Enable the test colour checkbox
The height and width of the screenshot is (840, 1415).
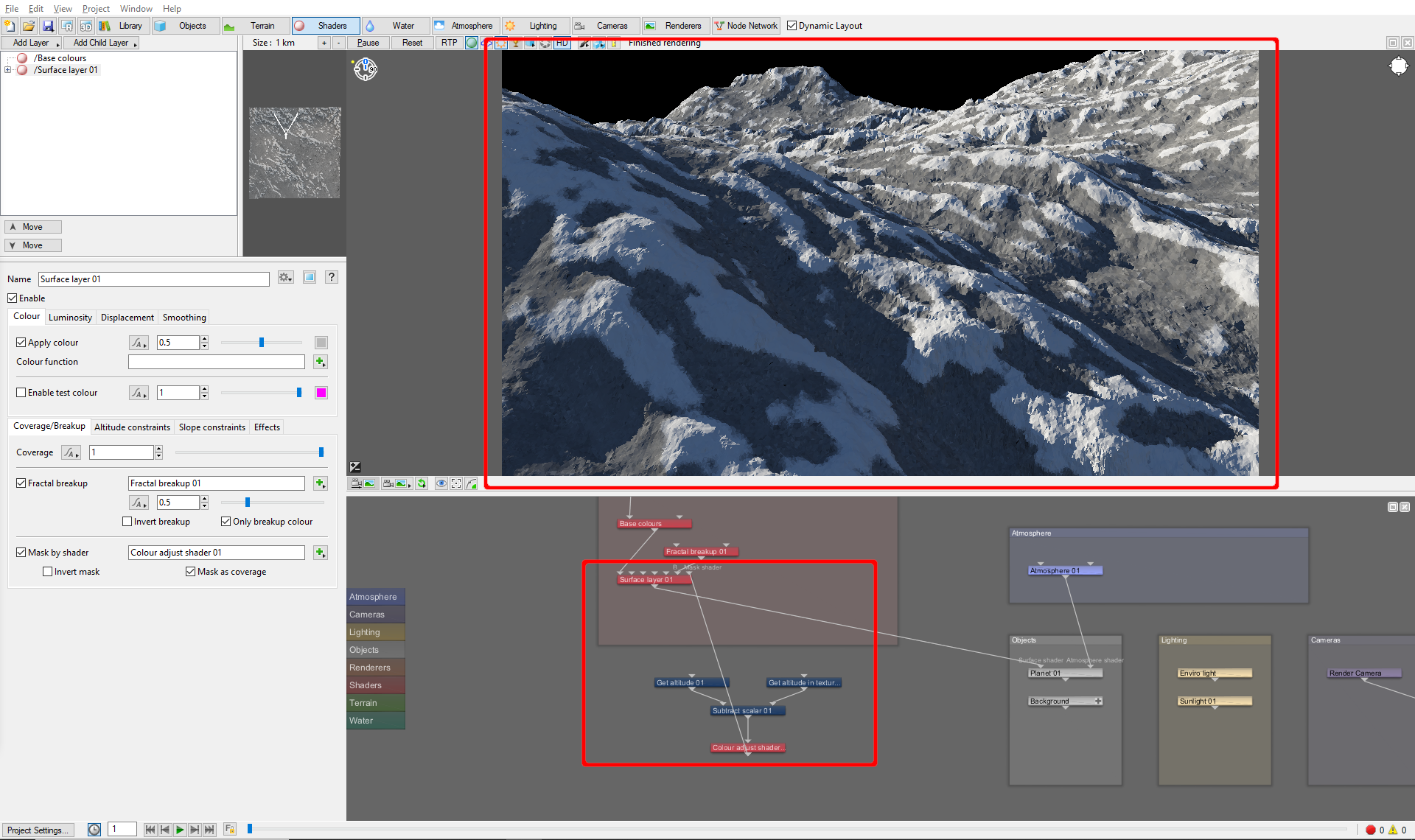pos(21,393)
